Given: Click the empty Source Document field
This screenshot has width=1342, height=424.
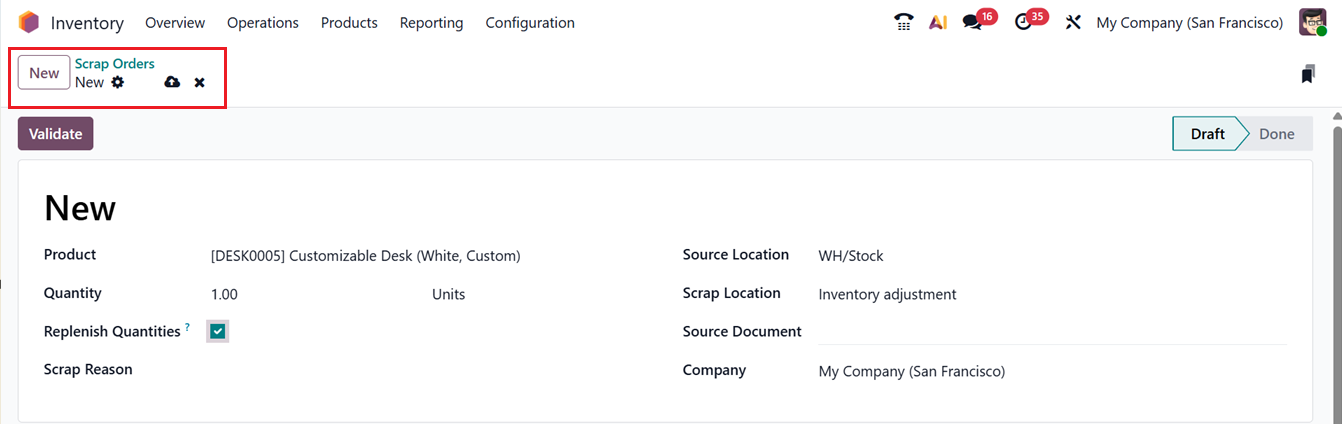Looking at the screenshot, I should 1052,332.
